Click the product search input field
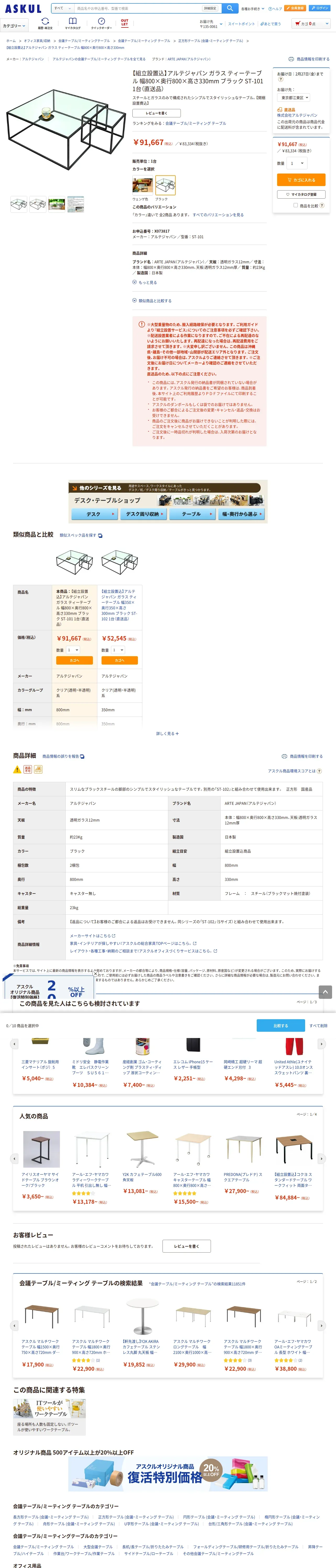Screen dimensions: 336x1568 click(138, 9)
